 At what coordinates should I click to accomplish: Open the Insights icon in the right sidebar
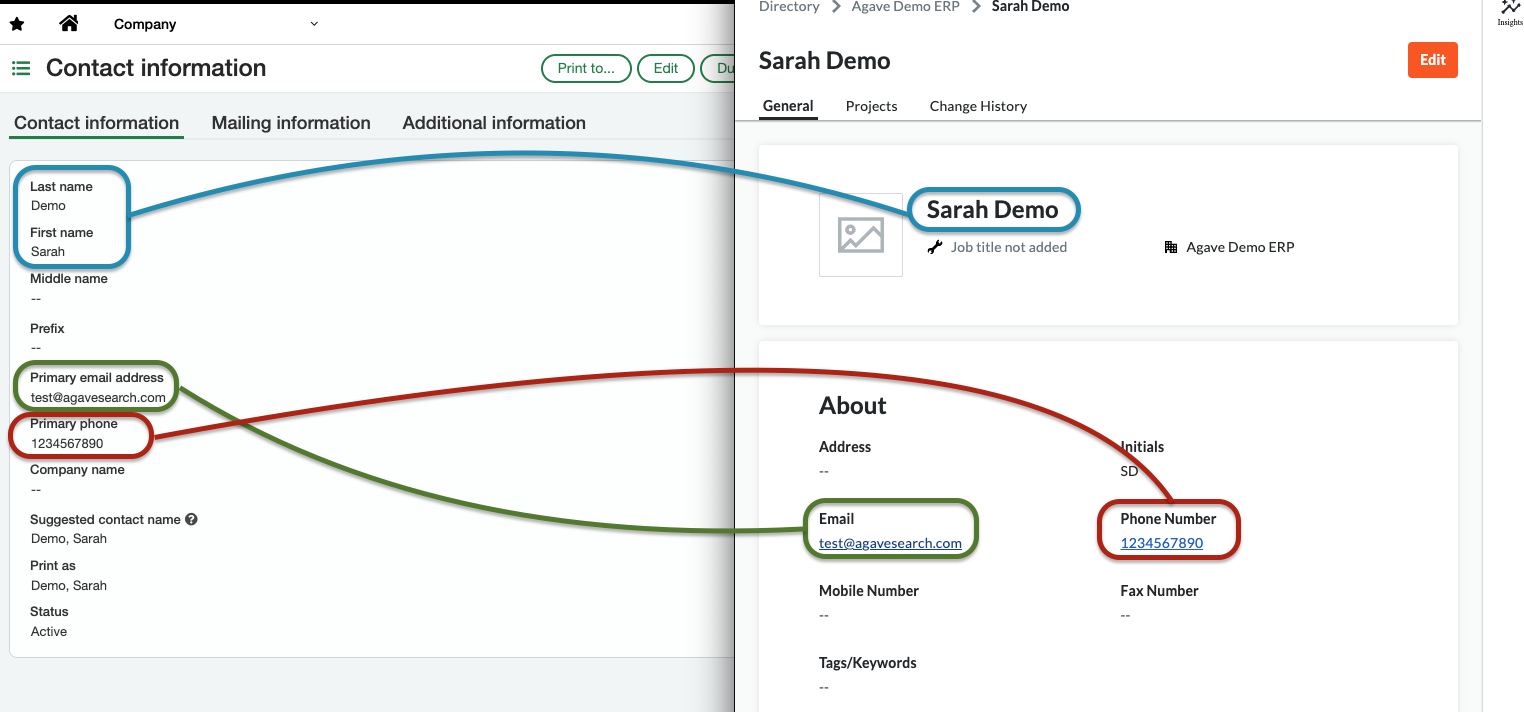click(x=1510, y=12)
